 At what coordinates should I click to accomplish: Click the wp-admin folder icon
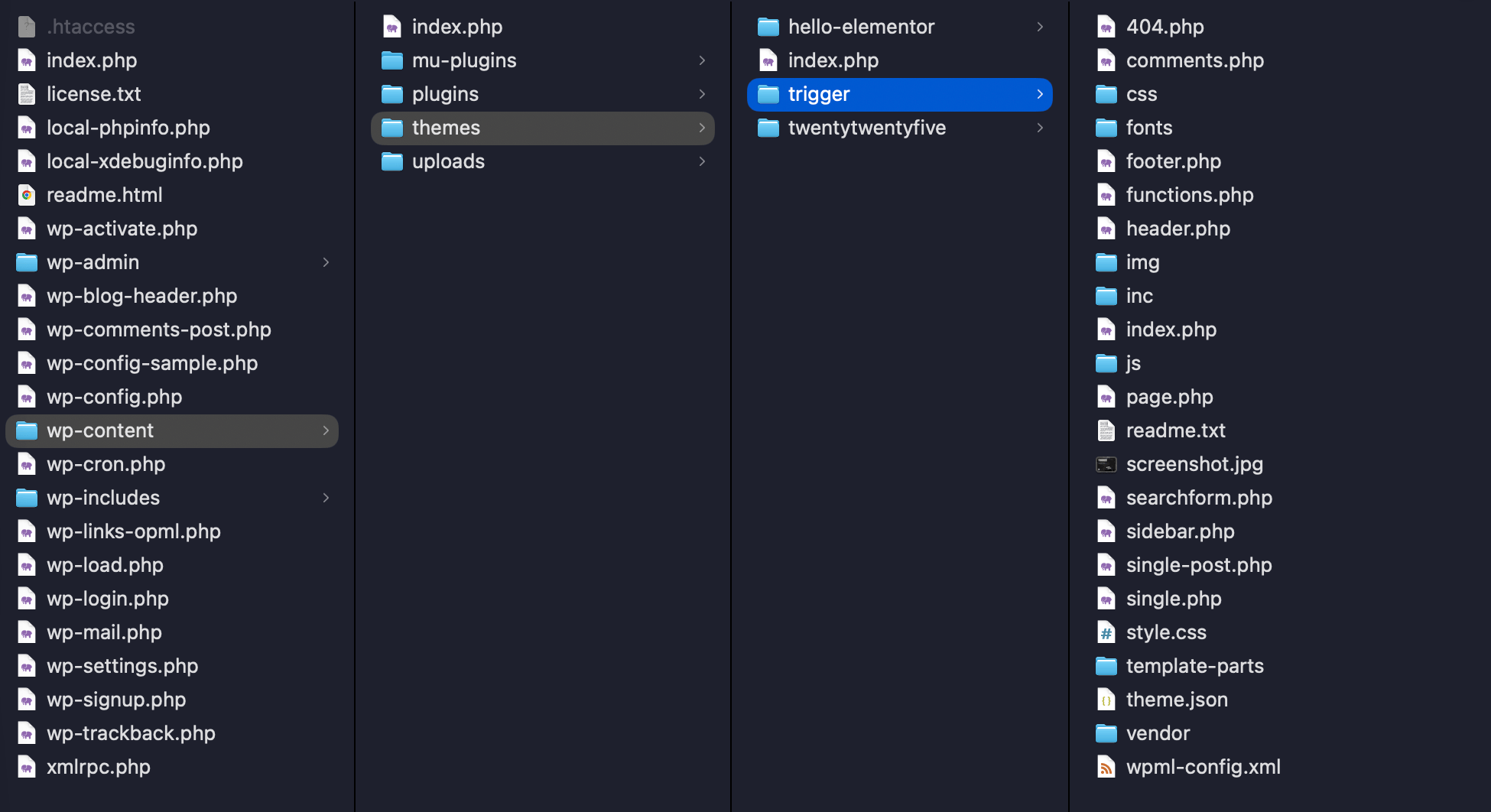(x=27, y=262)
